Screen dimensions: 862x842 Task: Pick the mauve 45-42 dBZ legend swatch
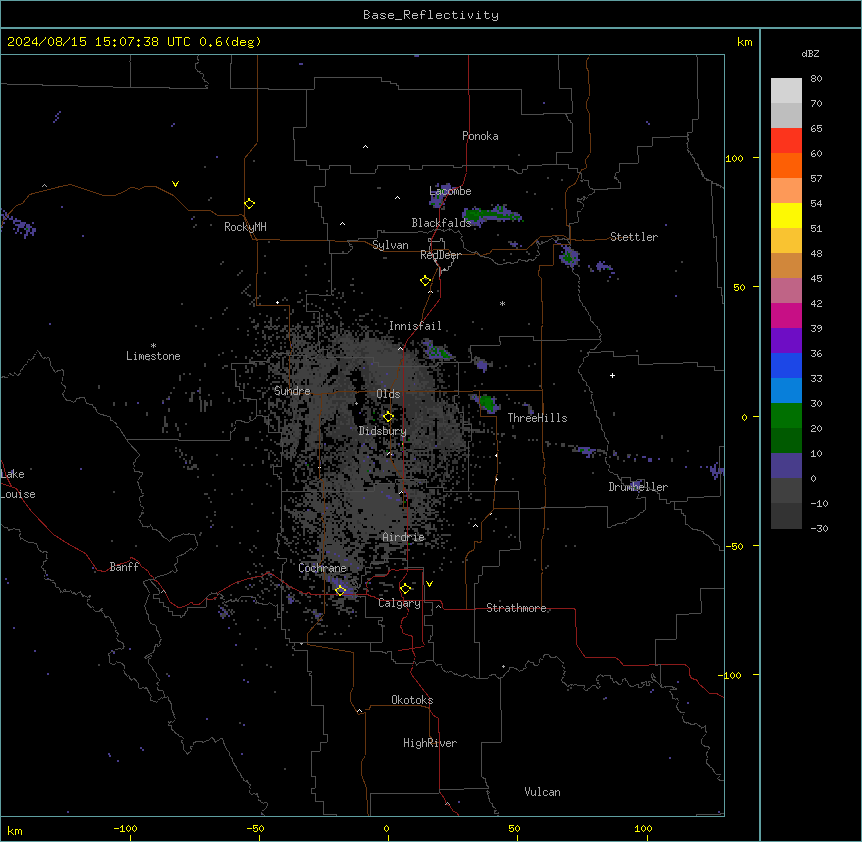[786, 291]
